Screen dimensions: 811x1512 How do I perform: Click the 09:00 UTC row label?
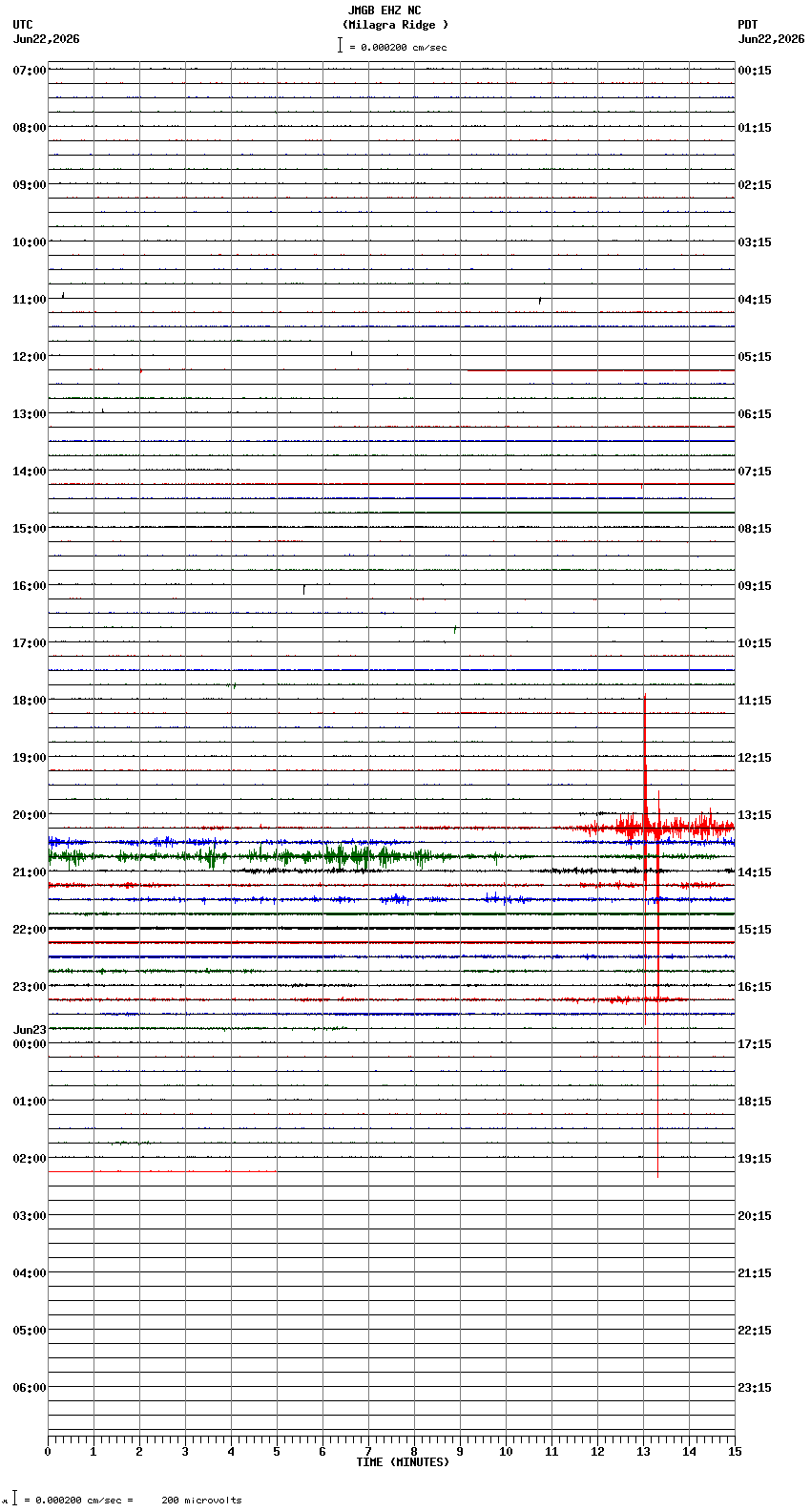[x=30, y=185]
